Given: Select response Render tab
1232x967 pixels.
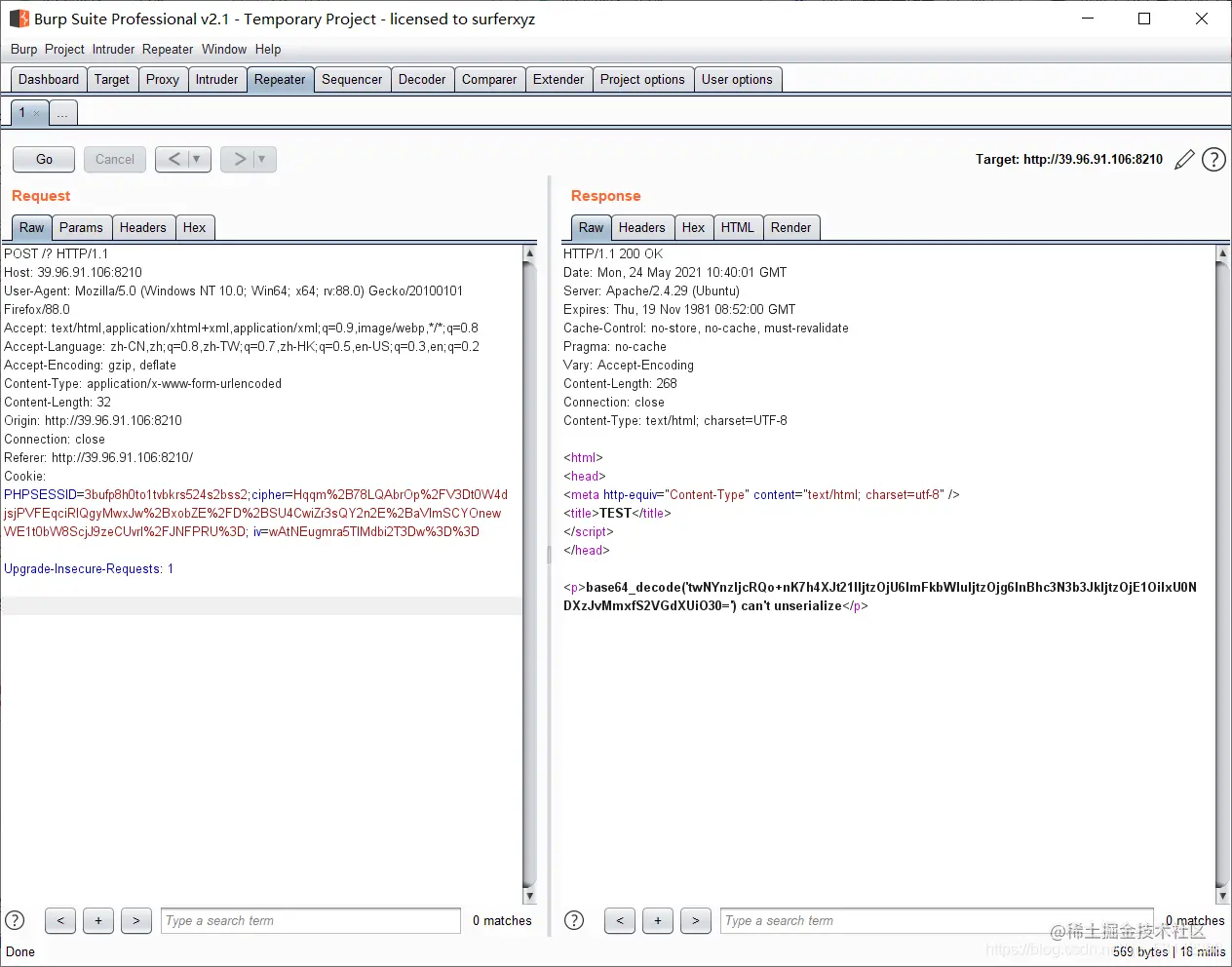Looking at the screenshot, I should point(791,228).
